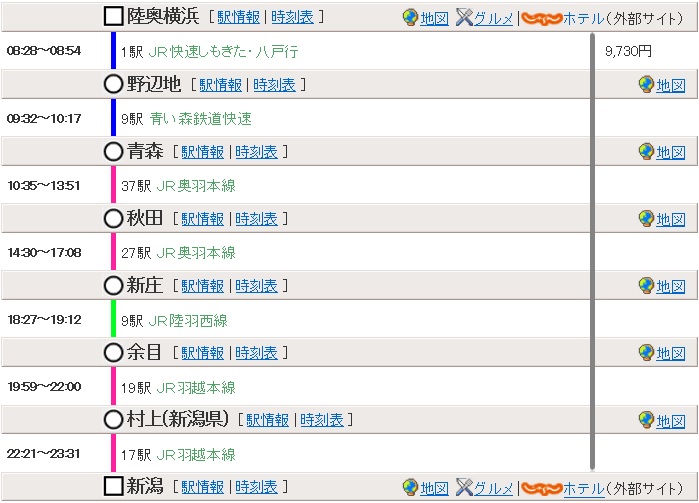699x503 pixels.
Task: Open 駅情報 link for 余目
Action: 202,353
